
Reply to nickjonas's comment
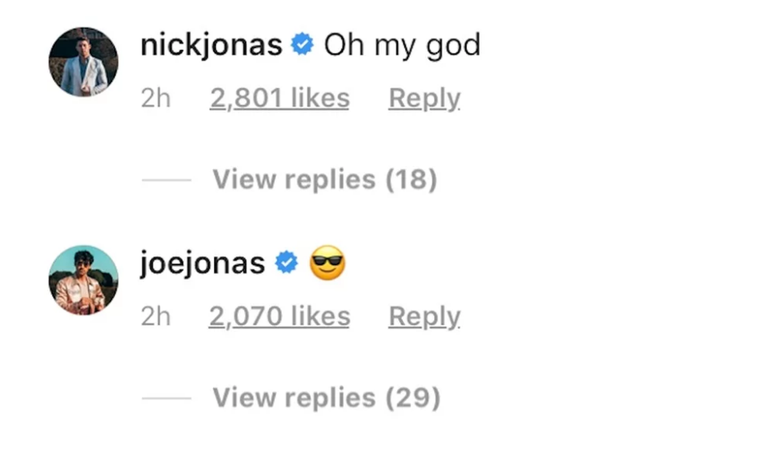click(425, 99)
